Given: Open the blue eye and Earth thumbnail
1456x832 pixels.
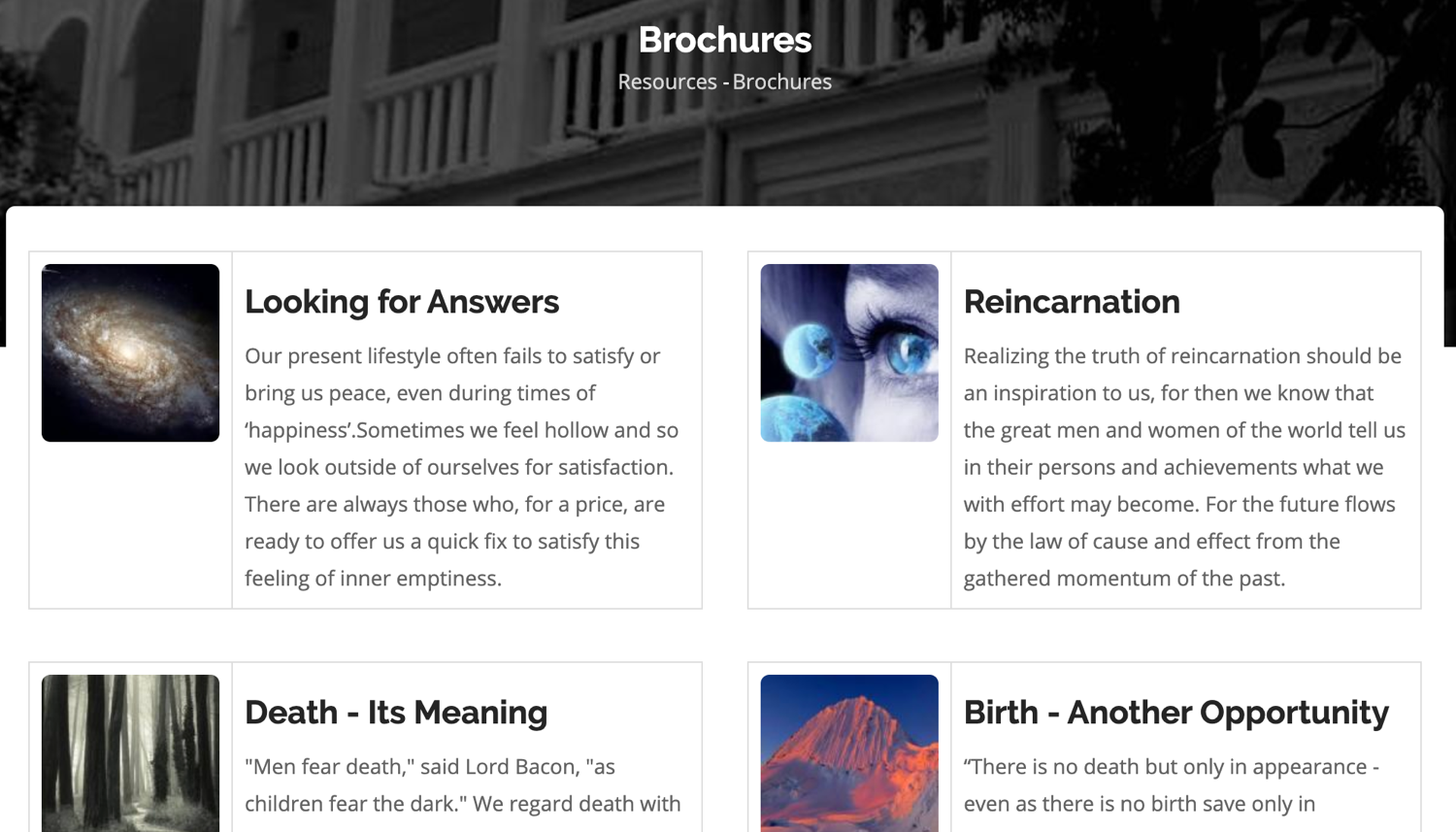Looking at the screenshot, I should [849, 352].
